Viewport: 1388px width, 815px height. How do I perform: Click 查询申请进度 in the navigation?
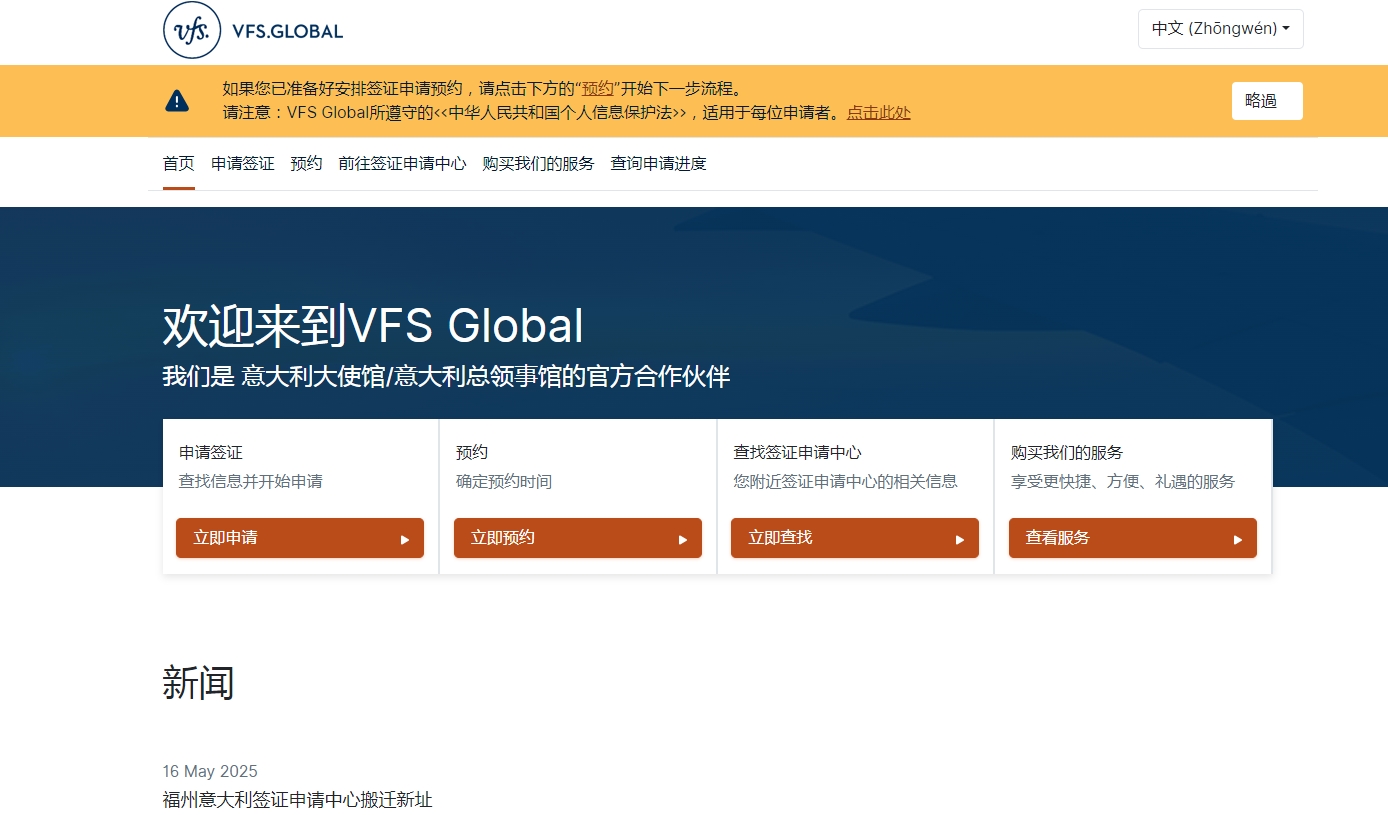(657, 163)
